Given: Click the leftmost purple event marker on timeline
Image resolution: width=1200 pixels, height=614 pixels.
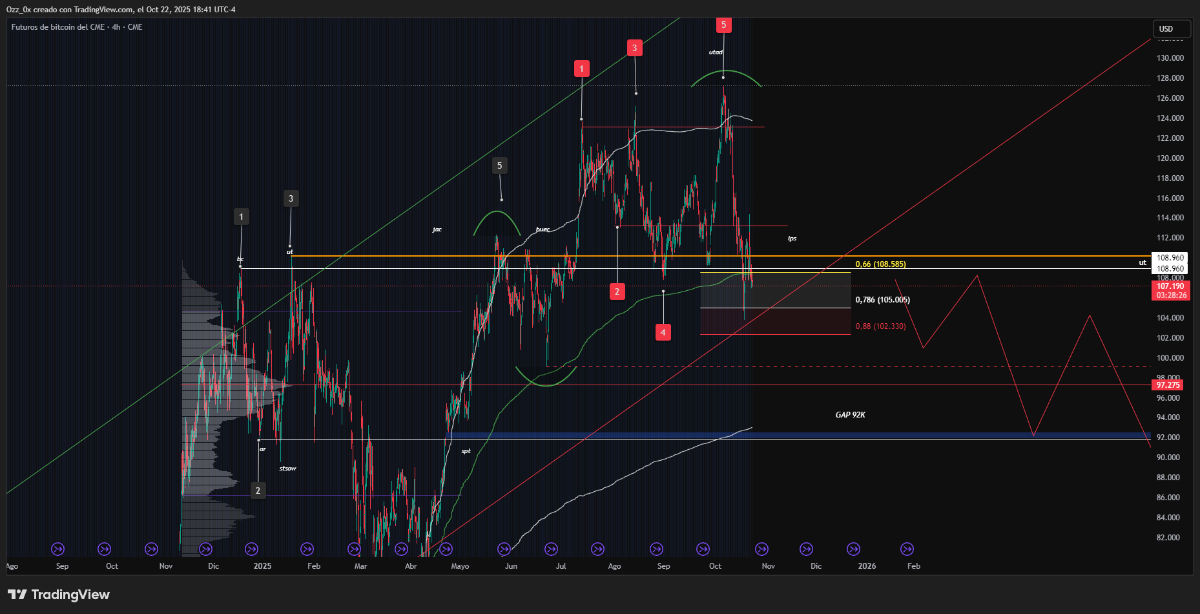Looking at the screenshot, I should click(57, 548).
